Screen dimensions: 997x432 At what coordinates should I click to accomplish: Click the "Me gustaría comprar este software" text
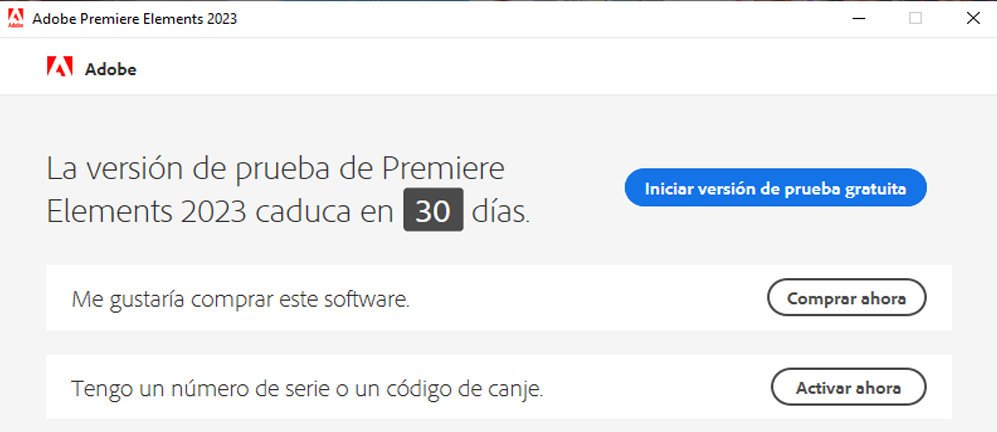click(240, 299)
